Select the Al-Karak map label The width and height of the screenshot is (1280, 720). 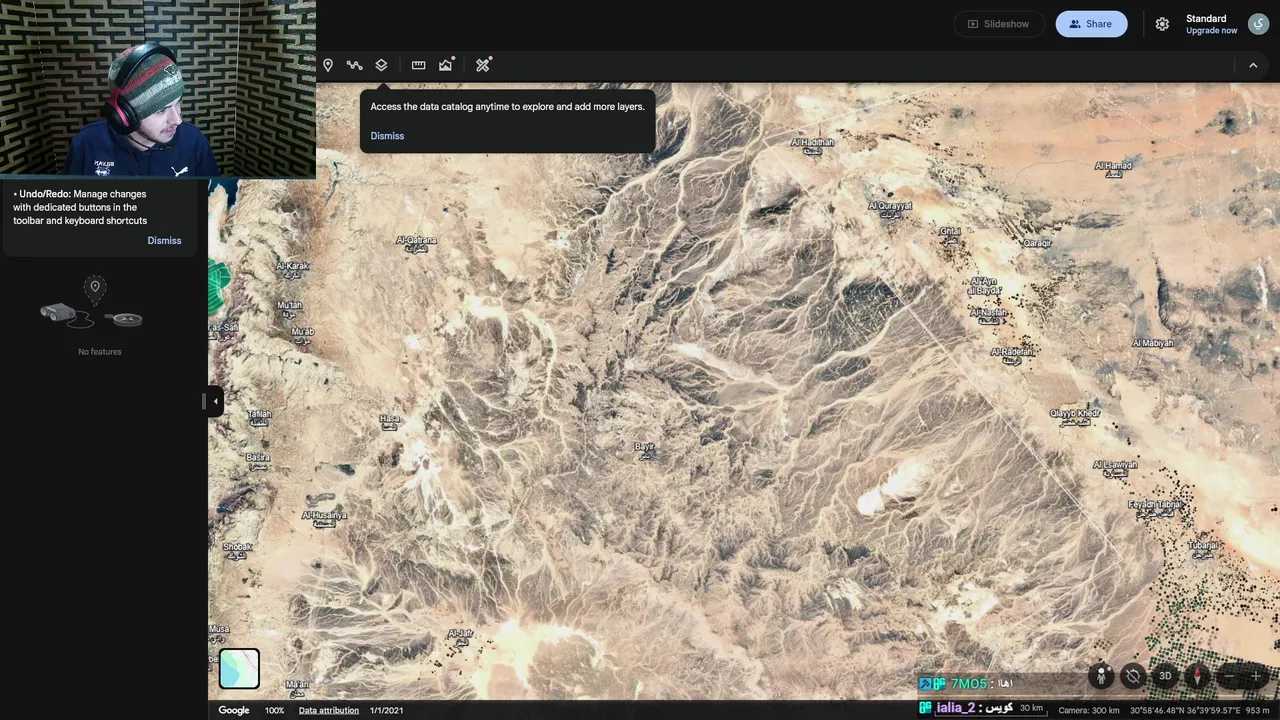[293, 269]
